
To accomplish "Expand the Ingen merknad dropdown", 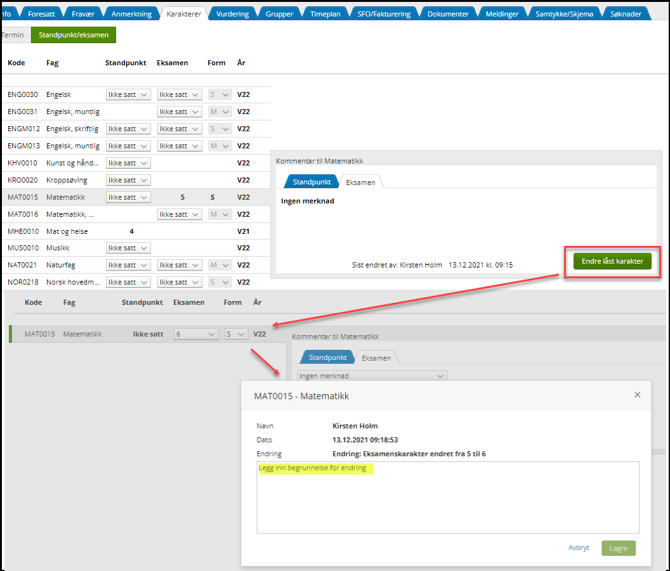I will click(371, 376).
